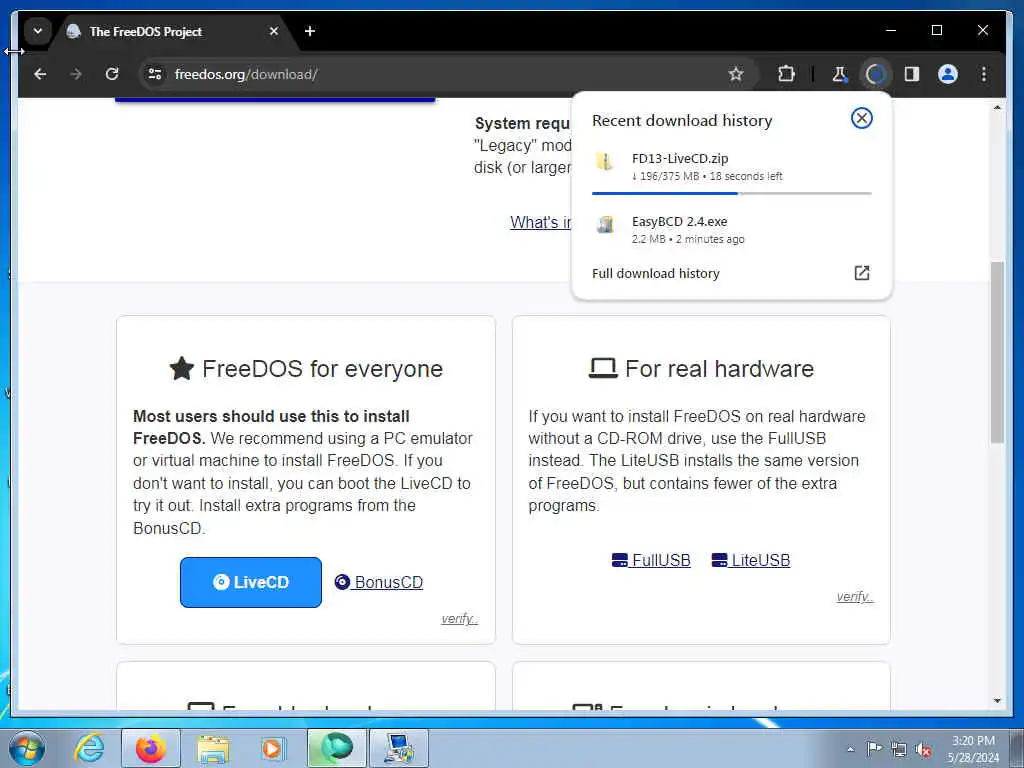This screenshot has width=1024, height=768.
Task: Launch Internet Explorer from taskbar
Action: click(89, 748)
